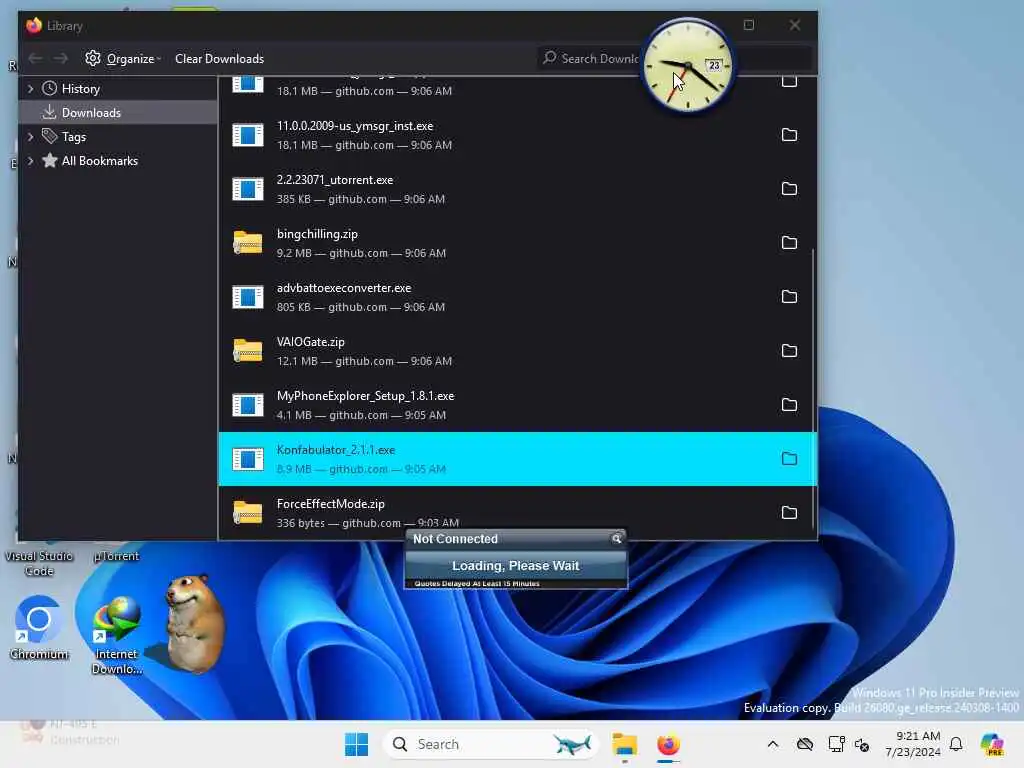Click the network status tray icon

click(837, 744)
